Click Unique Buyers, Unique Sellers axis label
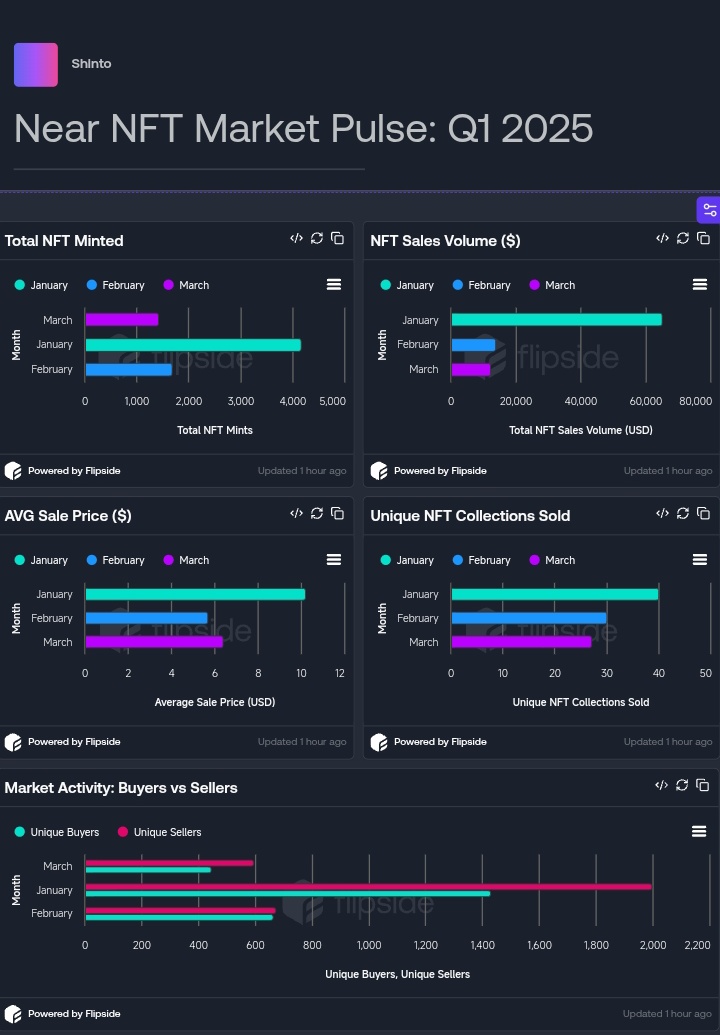This screenshot has height=1035, width=720. (398, 974)
